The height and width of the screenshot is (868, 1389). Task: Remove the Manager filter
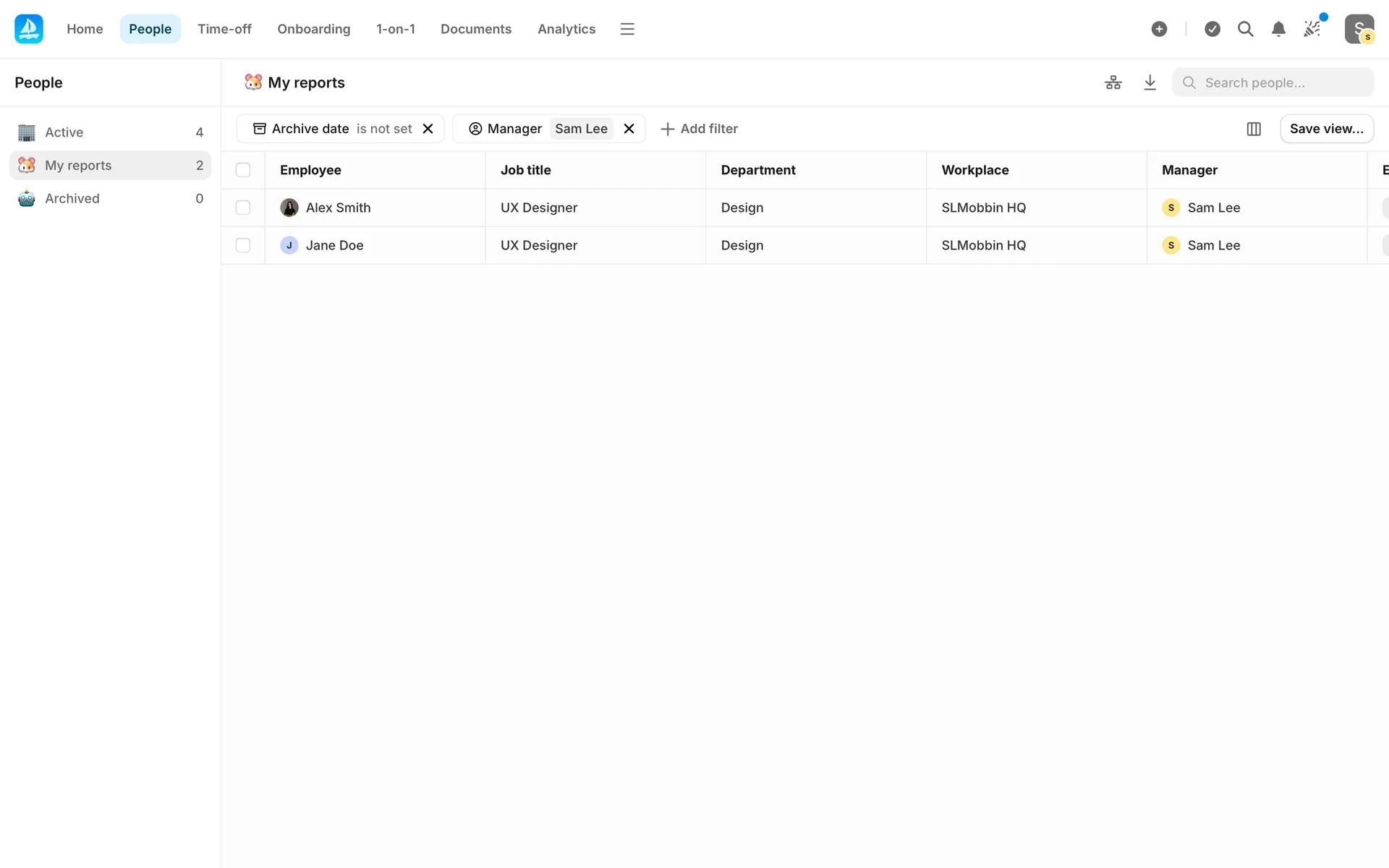(629, 129)
